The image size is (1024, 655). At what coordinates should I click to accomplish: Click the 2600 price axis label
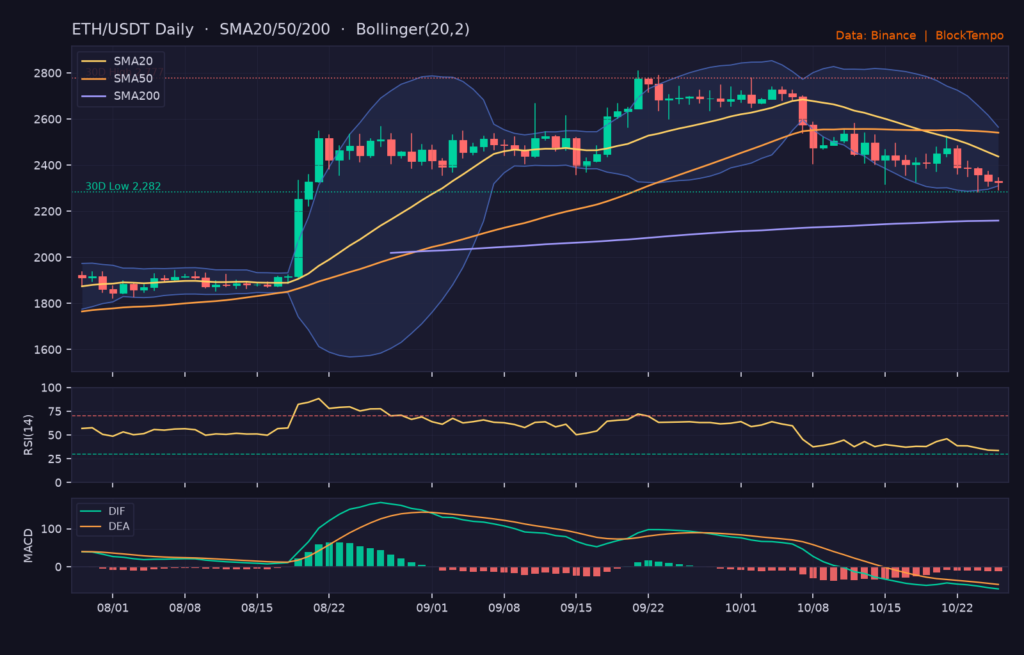click(x=48, y=120)
